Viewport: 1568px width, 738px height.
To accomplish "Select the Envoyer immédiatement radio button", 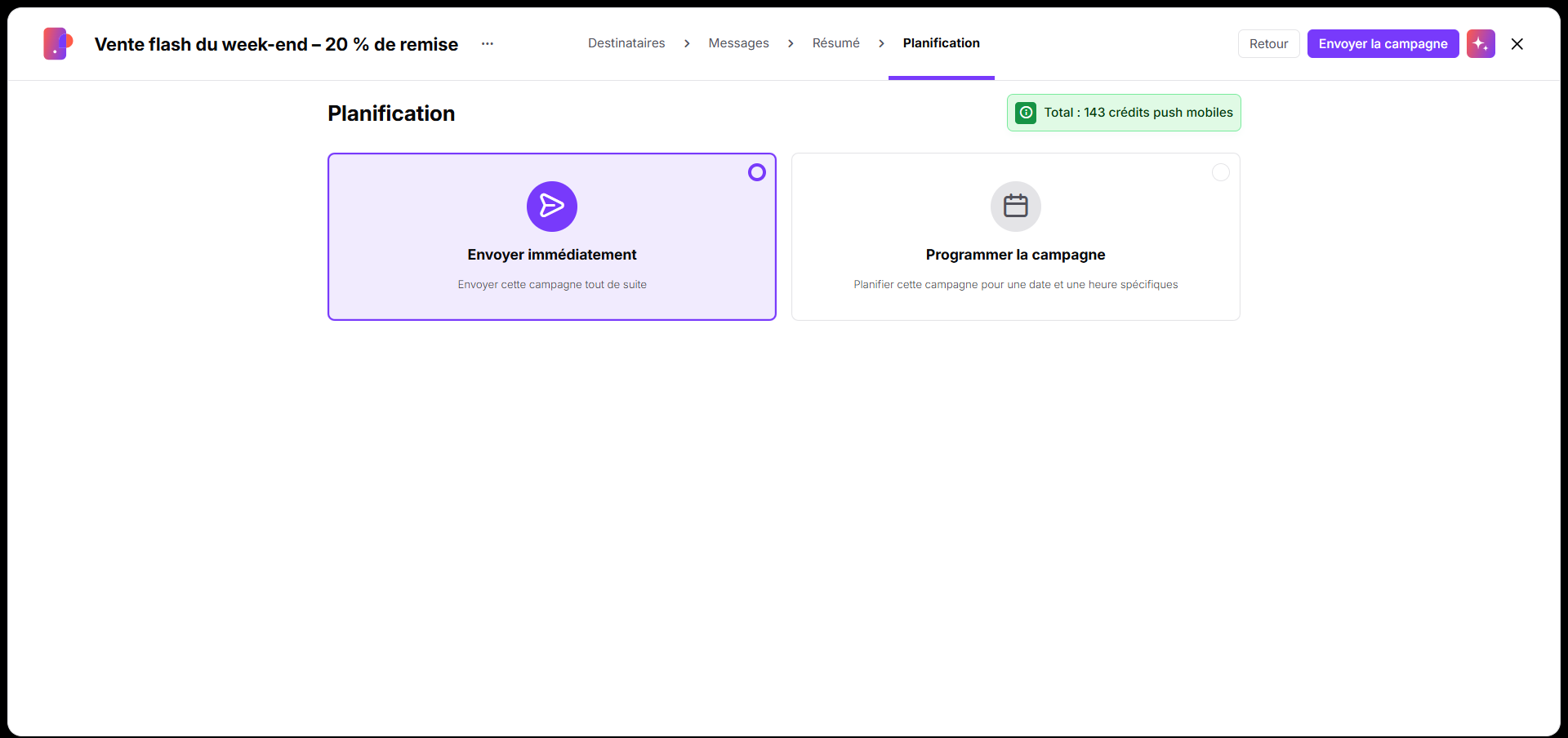I will click(x=757, y=172).
